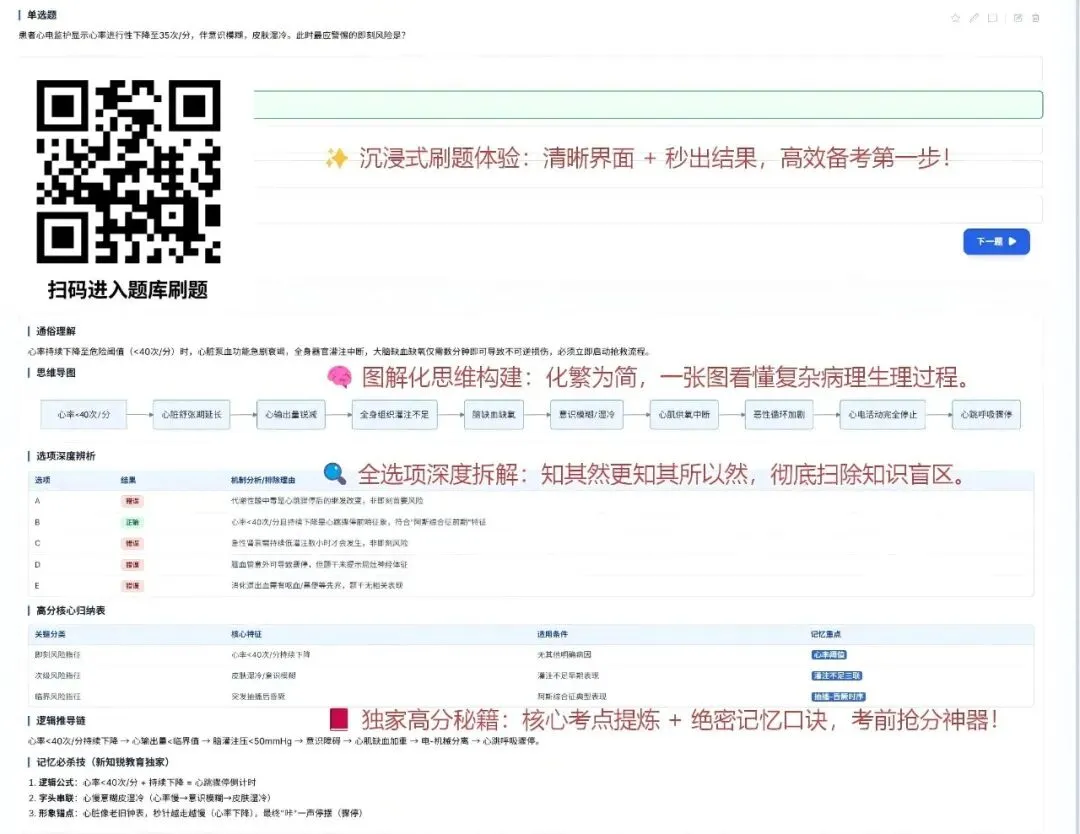Click the 抽搐-昏厥时序 blue tag

[x=838, y=697]
